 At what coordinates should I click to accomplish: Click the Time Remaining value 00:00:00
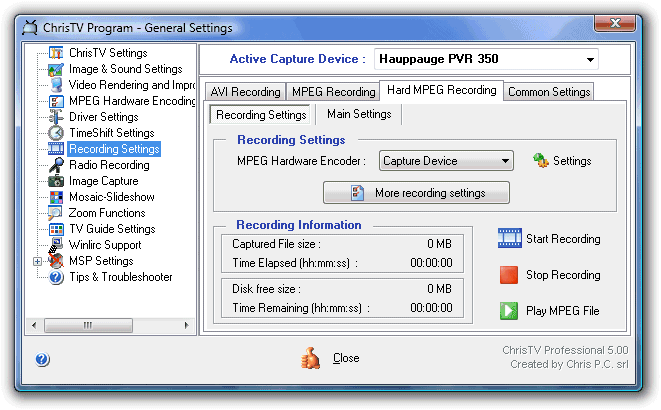(431, 308)
